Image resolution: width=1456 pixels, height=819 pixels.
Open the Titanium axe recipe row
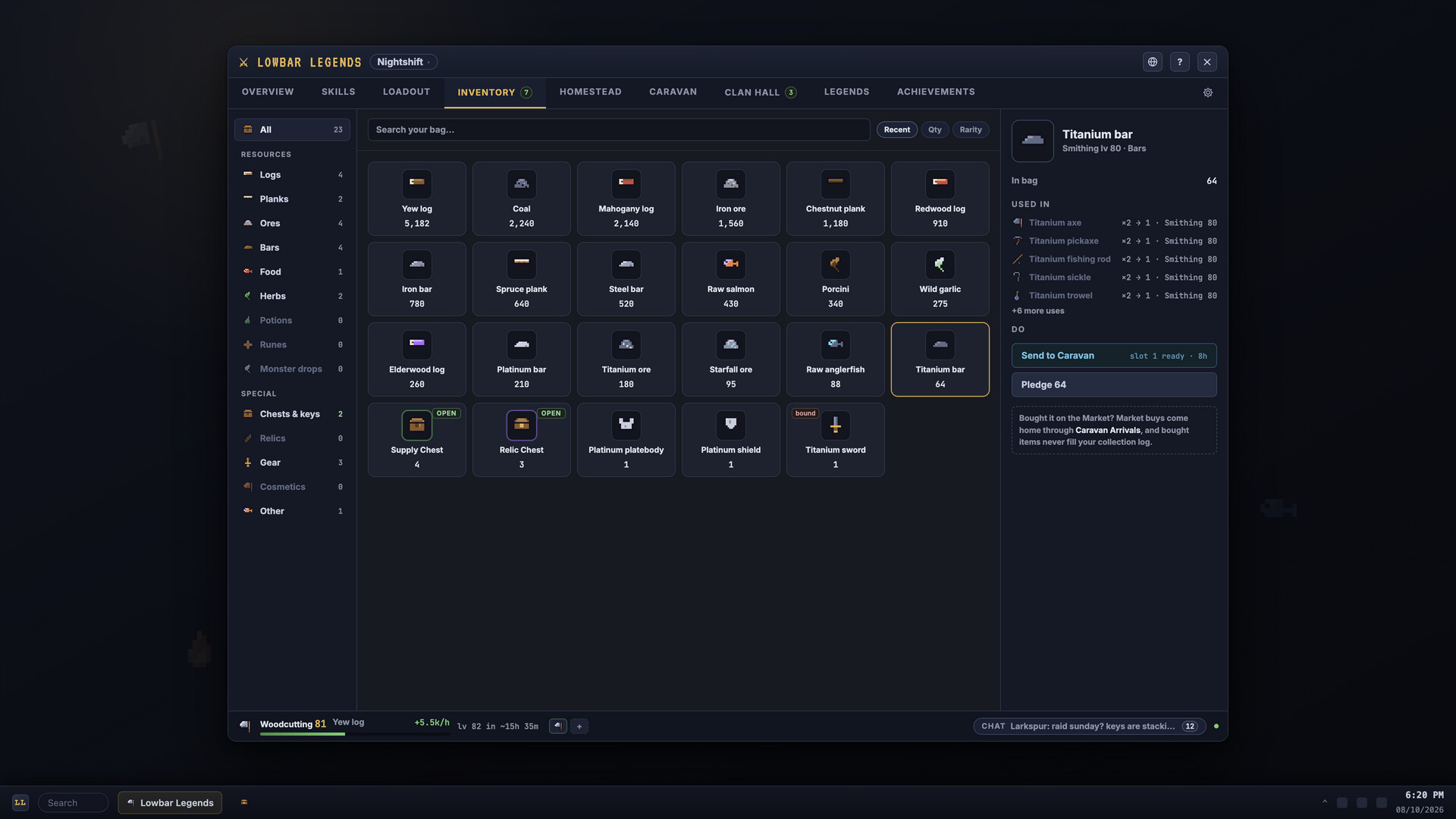[x=1114, y=223]
